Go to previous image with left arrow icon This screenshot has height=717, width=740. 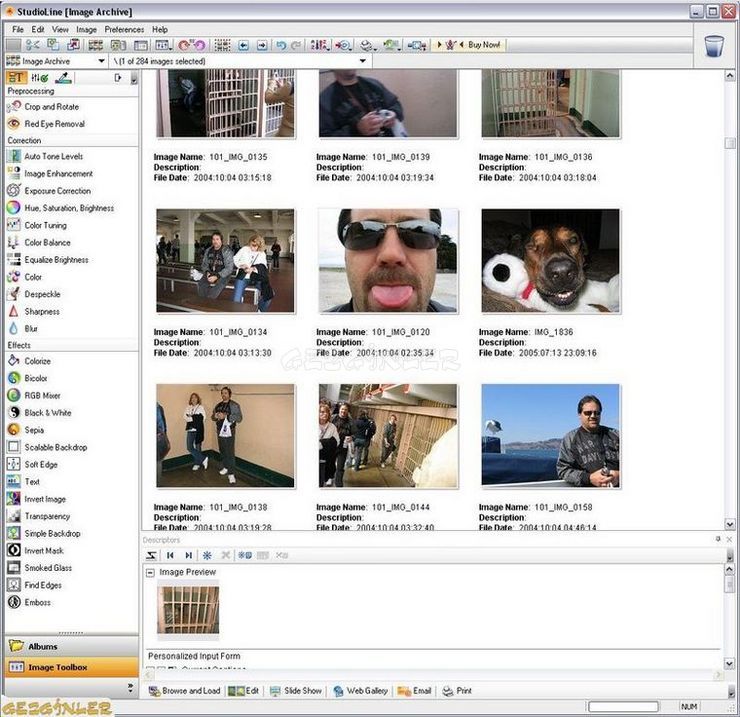[x=243, y=45]
